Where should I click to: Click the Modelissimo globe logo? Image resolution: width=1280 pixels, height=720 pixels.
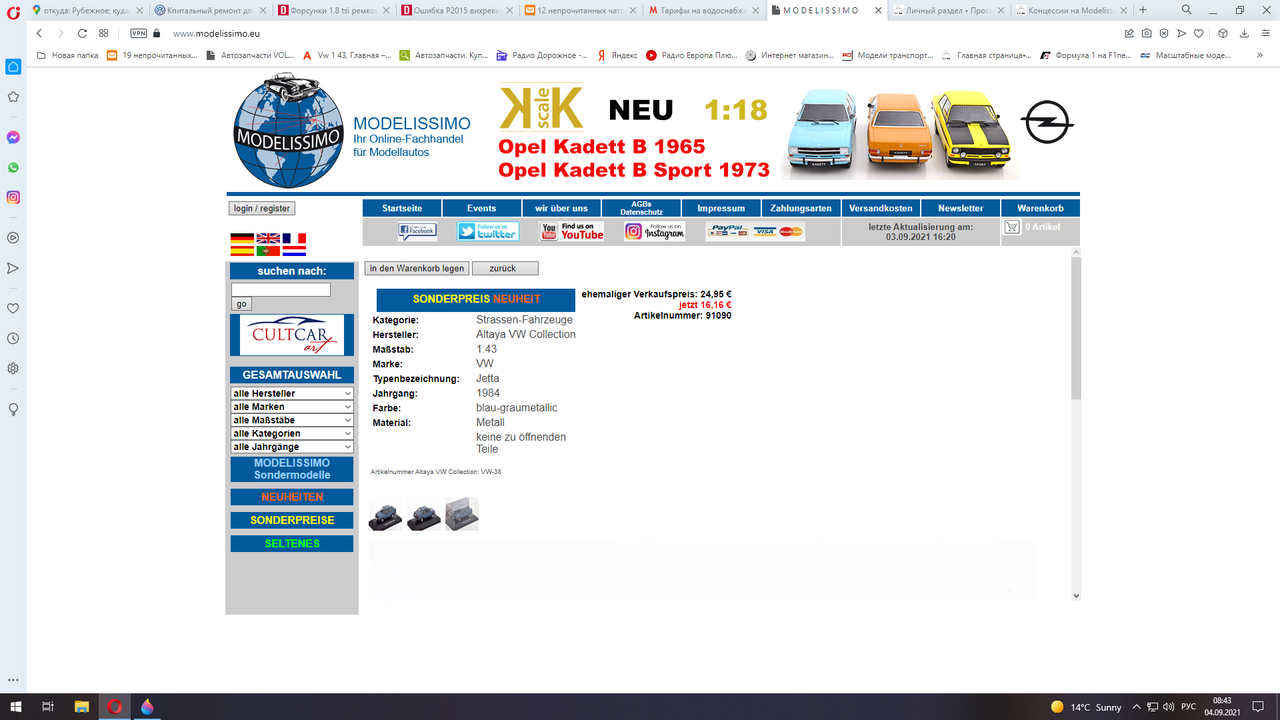(x=287, y=130)
